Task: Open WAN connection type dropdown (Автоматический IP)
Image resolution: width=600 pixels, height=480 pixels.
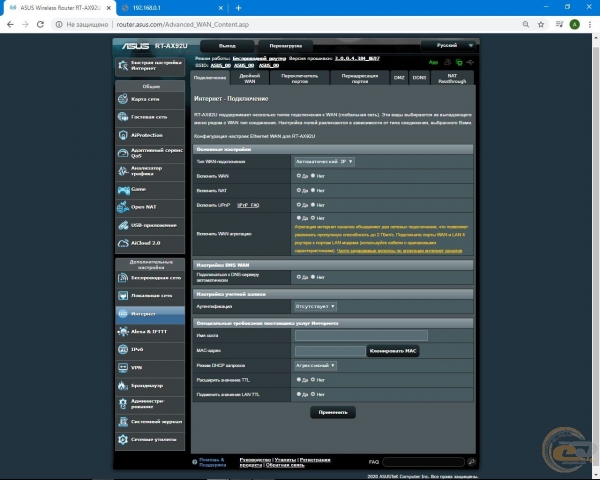Action: point(324,162)
